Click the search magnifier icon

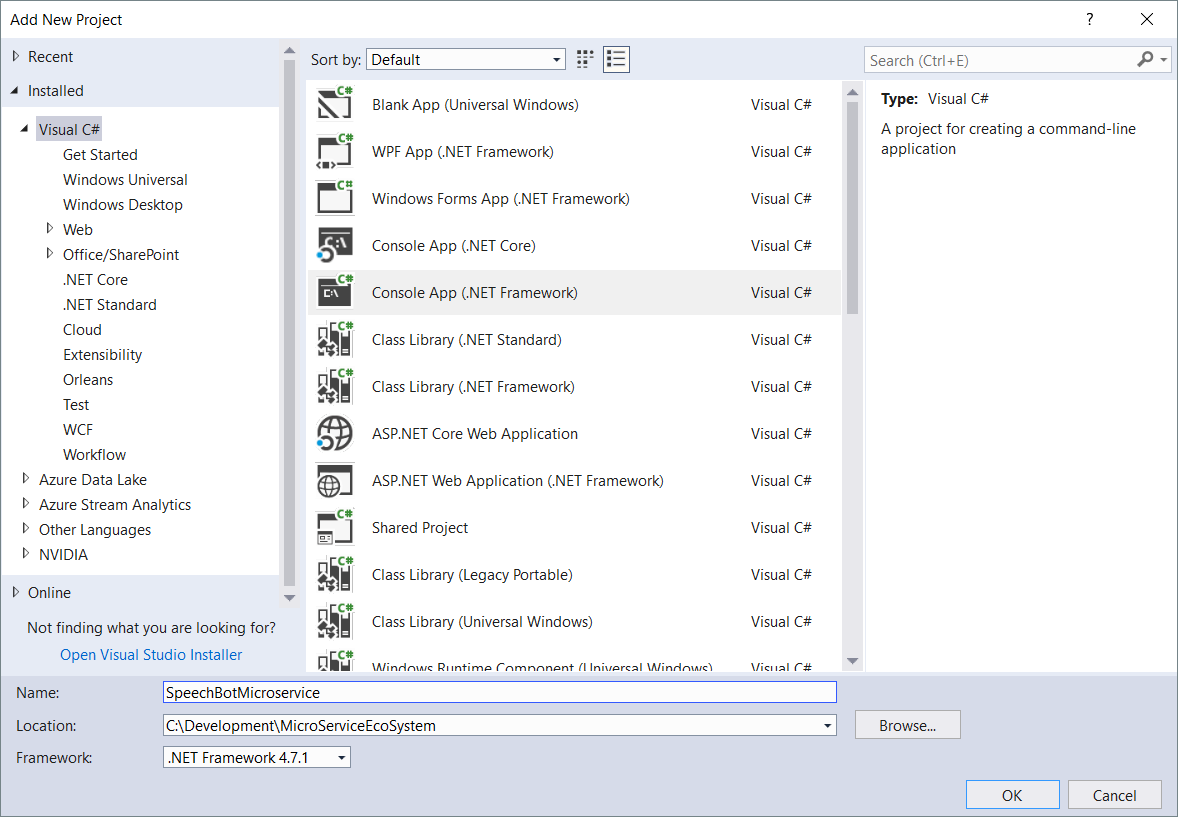[1144, 59]
